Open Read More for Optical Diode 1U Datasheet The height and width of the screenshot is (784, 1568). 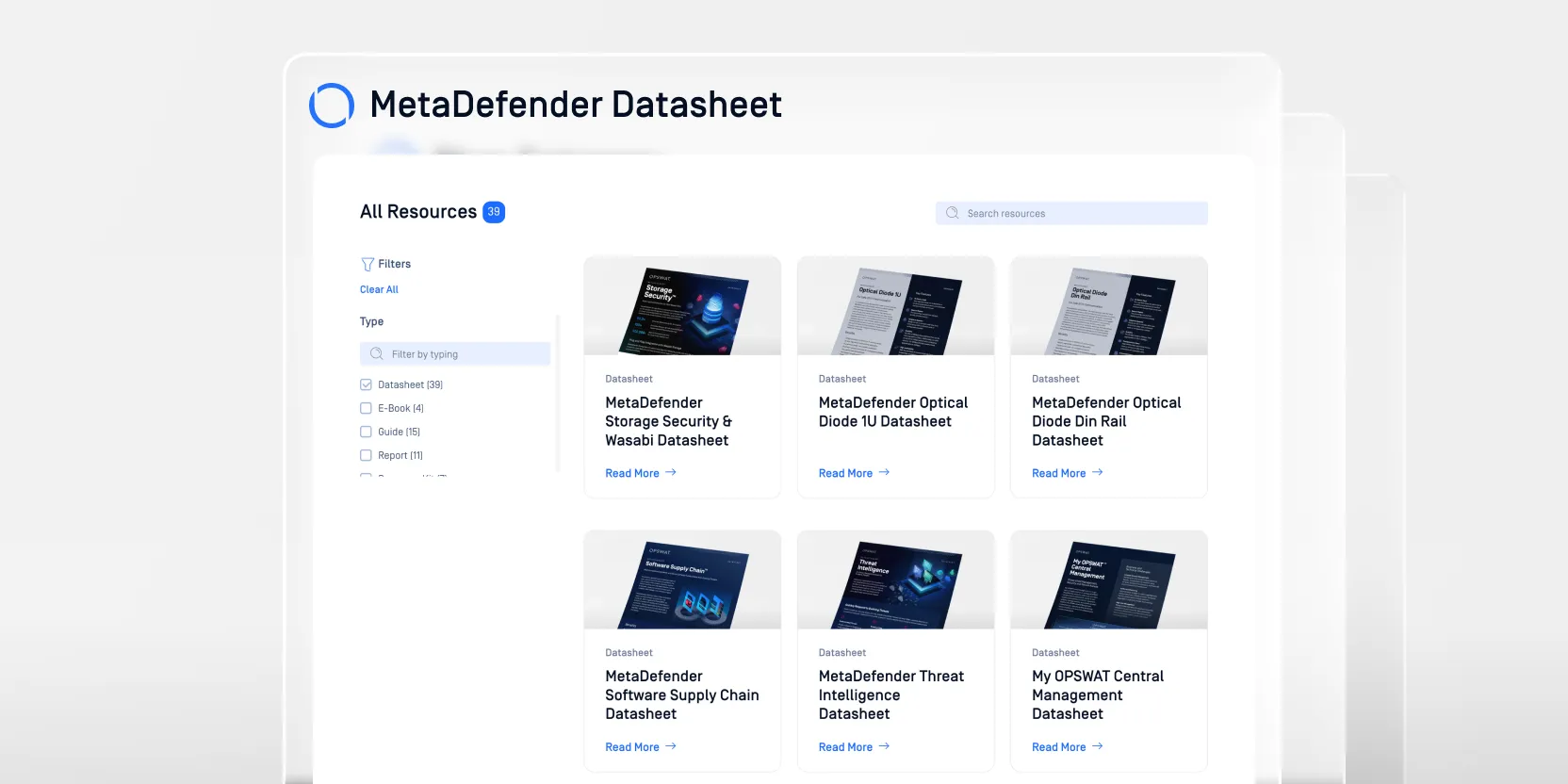click(x=845, y=473)
